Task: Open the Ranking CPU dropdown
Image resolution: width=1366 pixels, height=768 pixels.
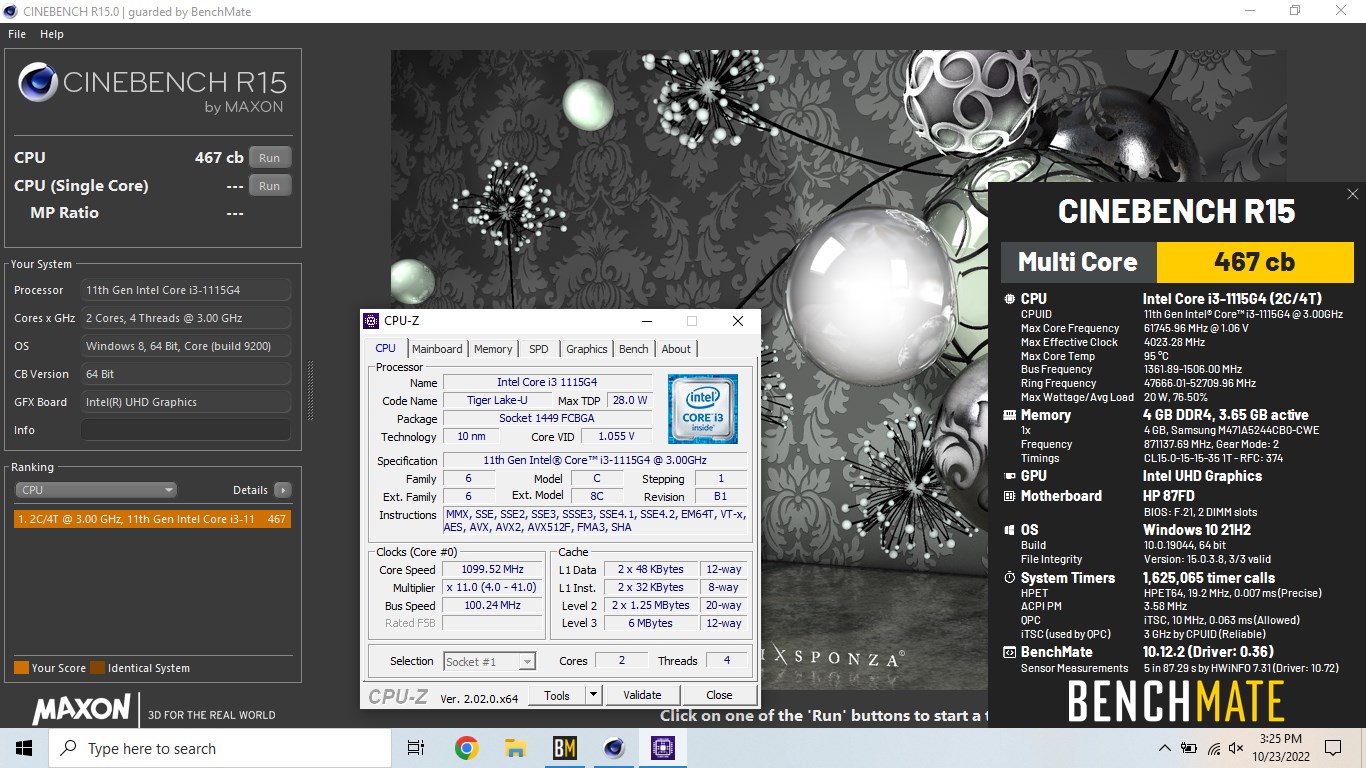Action: pyautogui.click(x=96, y=490)
